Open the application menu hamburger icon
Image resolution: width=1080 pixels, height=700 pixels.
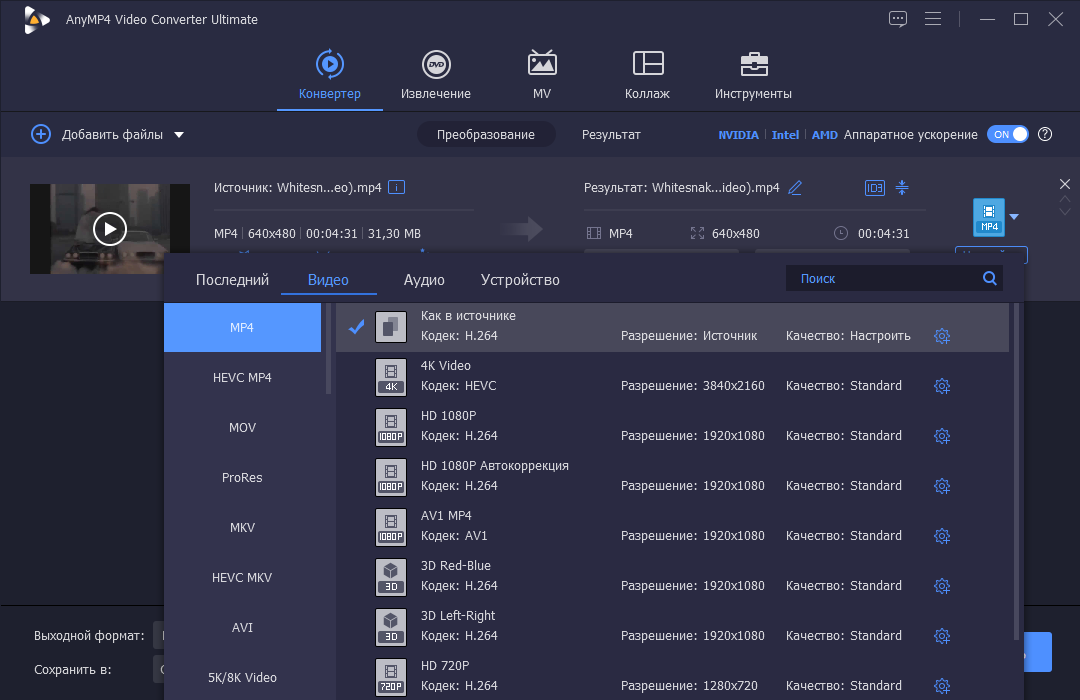933,19
